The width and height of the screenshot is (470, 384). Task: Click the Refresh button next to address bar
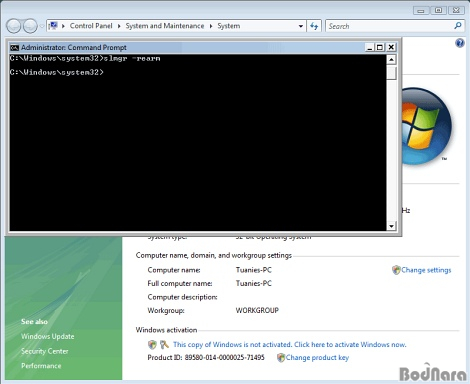coord(314,26)
